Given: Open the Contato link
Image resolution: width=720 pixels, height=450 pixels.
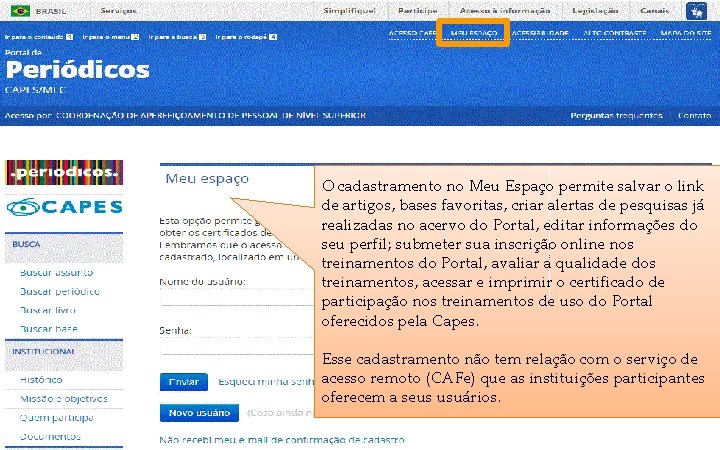Looking at the screenshot, I should 694,115.
